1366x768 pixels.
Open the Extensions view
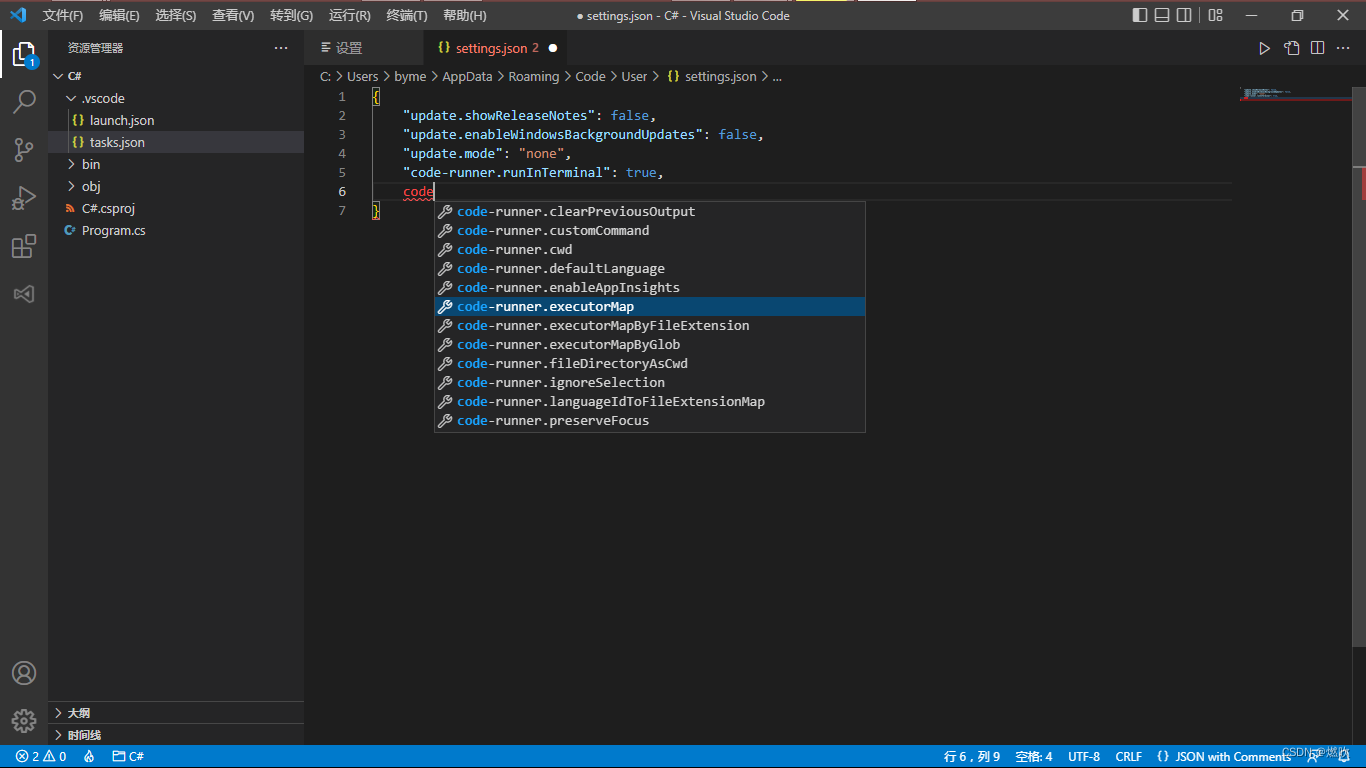pos(24,246)
